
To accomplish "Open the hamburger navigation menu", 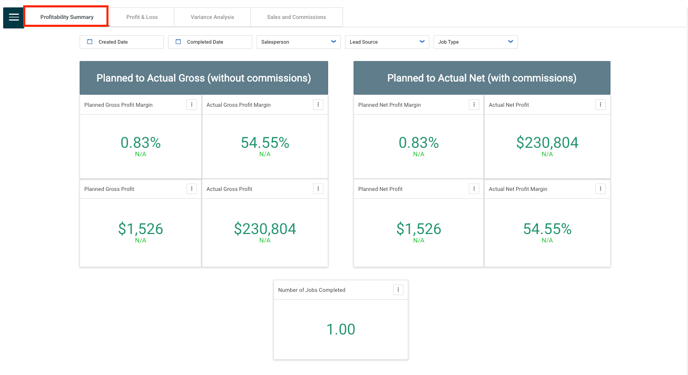I will (14, 17).
